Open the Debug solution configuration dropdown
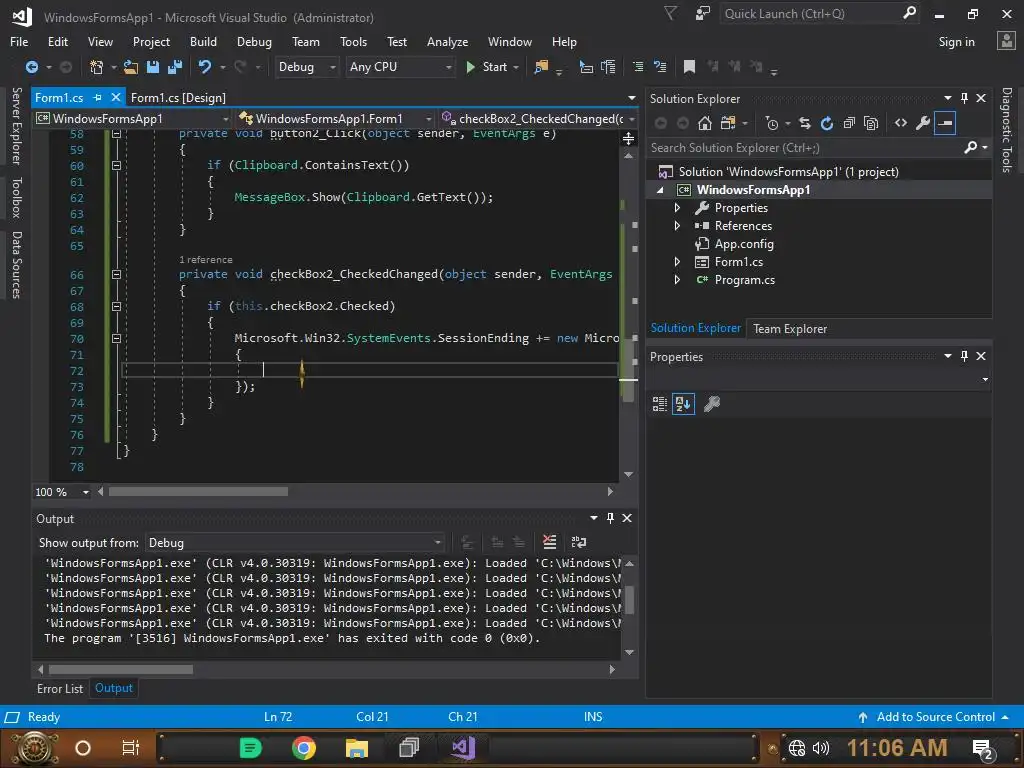This screenshot has height=768, width=1024. pyautogui.click(x=306, y=67)
